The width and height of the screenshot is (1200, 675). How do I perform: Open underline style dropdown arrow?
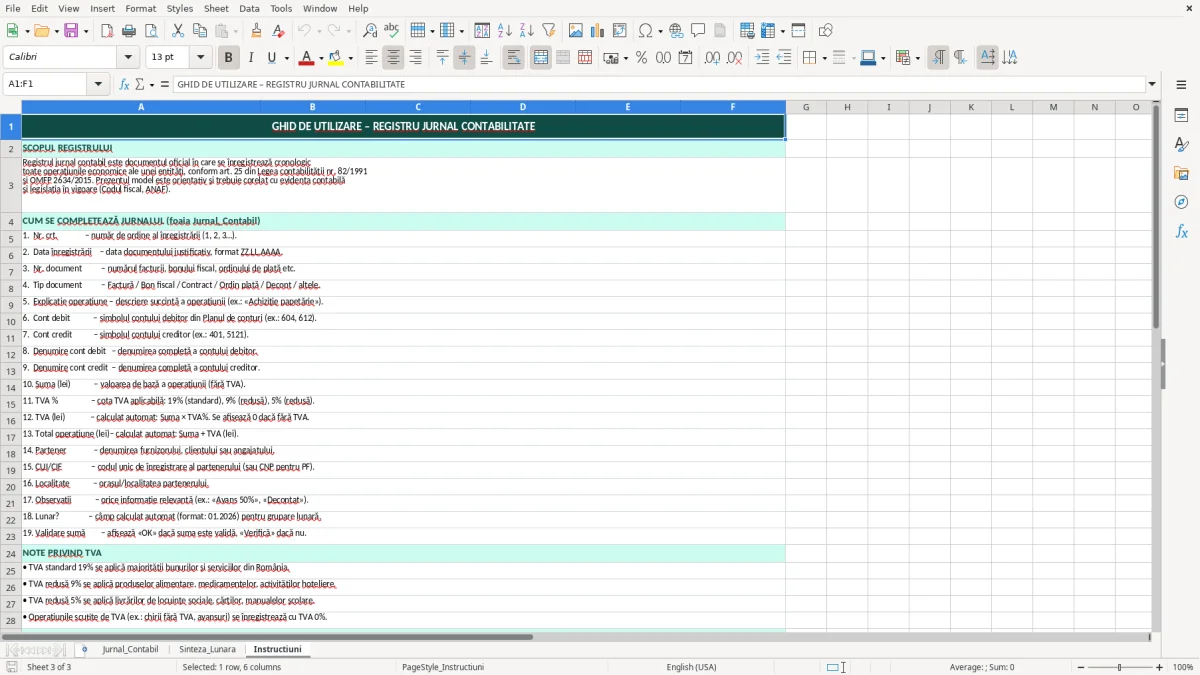point(286,58)
